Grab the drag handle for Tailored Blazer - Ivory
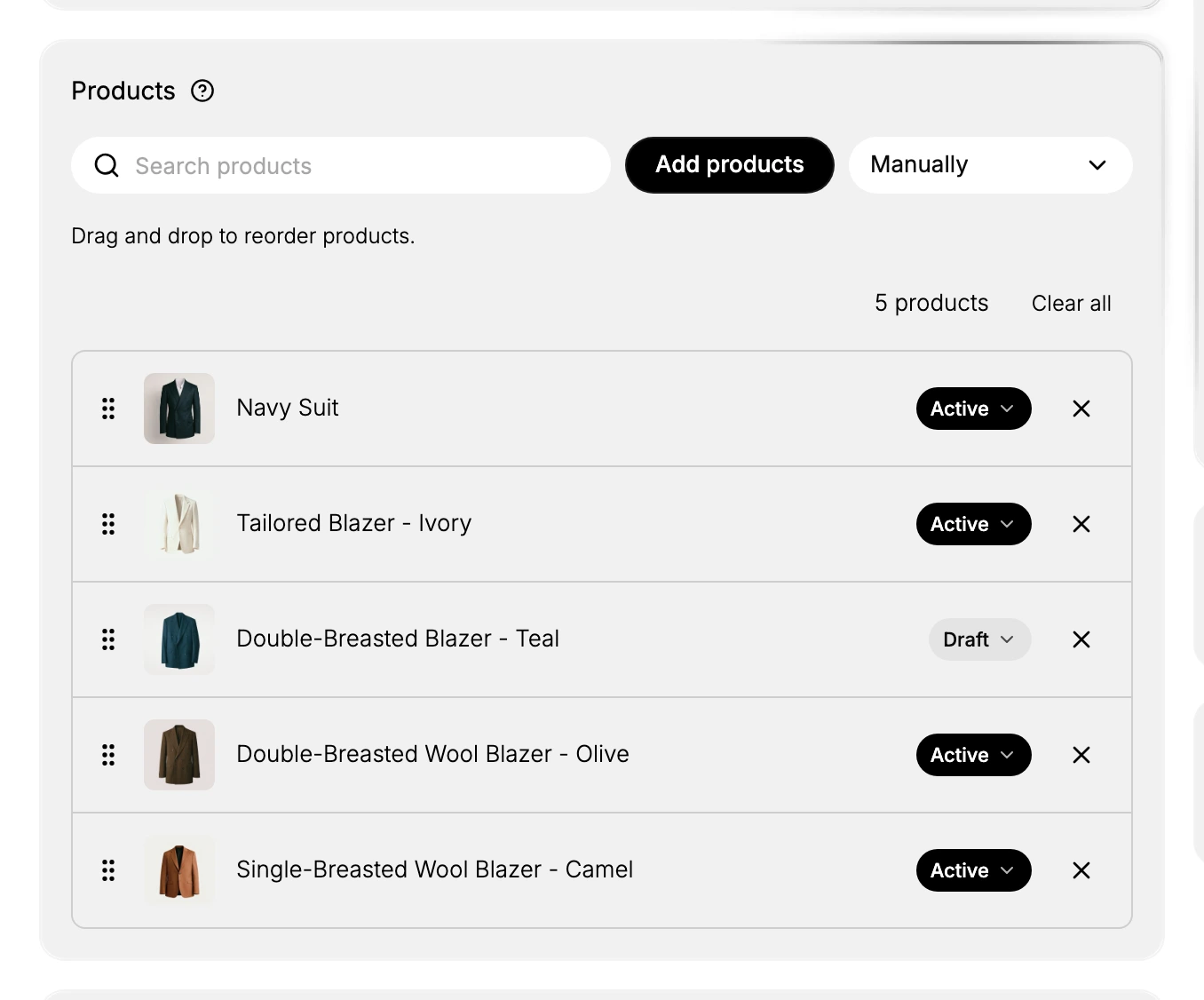The height and width of the screenshot is (1000, 1204). tap(108, 524)
